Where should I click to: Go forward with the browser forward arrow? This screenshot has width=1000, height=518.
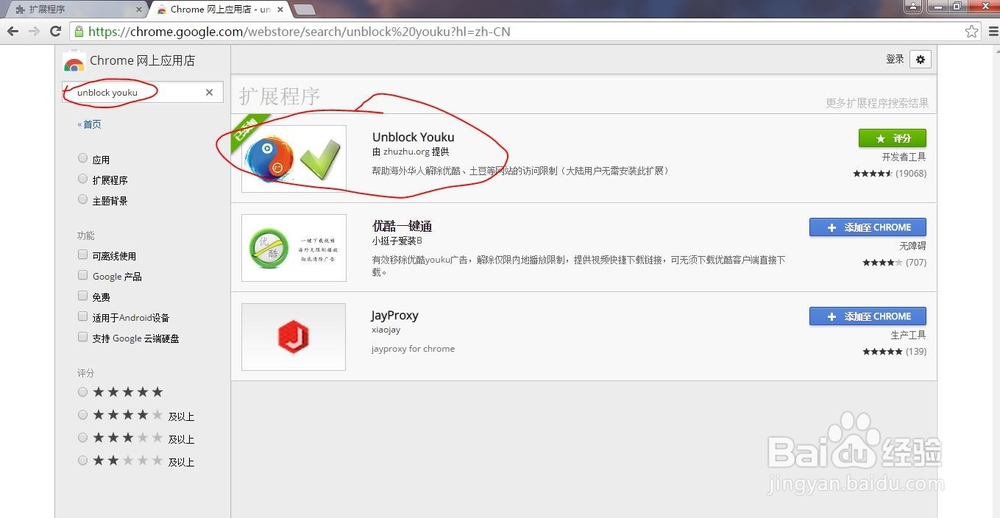[x=34, y=31]
